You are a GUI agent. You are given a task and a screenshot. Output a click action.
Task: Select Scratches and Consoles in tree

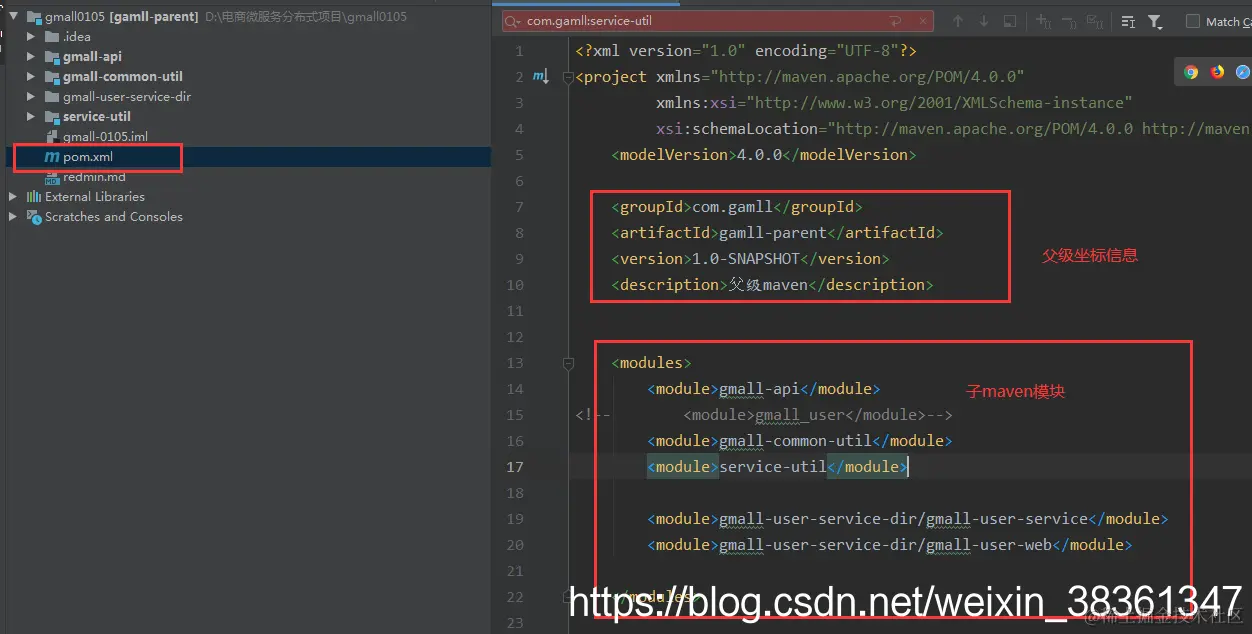(114, 217)
